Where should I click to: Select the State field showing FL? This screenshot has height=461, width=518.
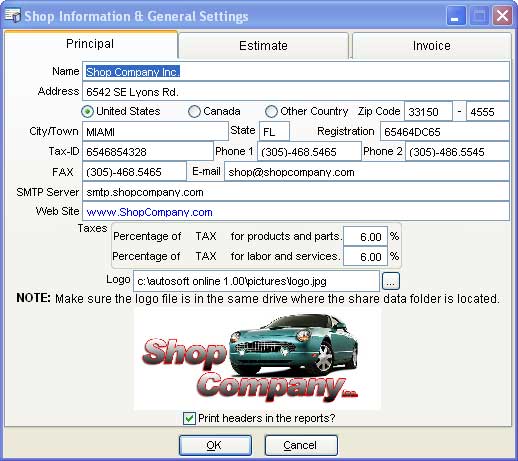pyautogui.click(x=274, y=132)
